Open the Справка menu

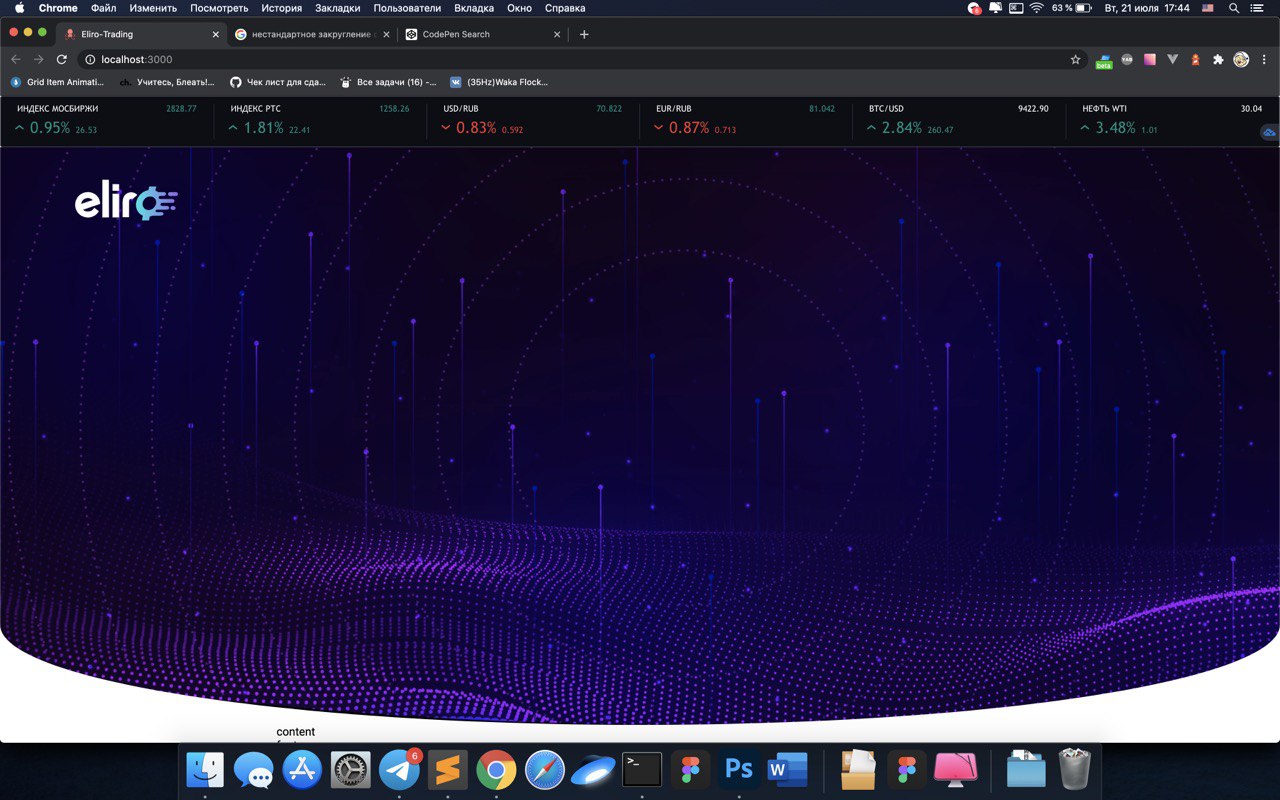pos(565,8)
